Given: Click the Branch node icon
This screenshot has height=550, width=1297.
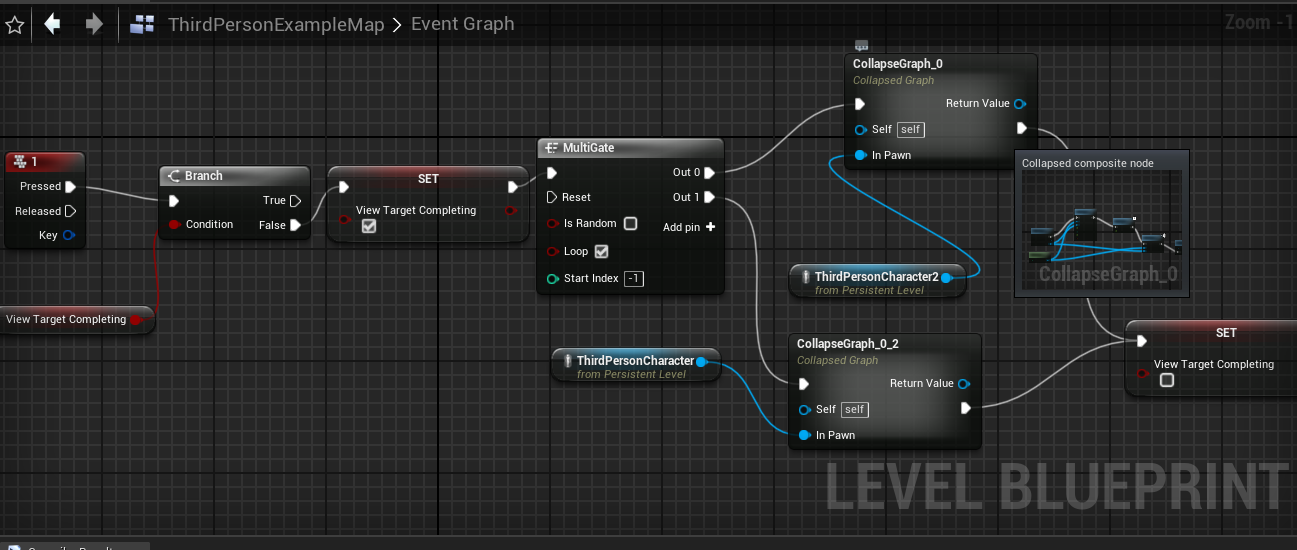Looking at the screenshot, I should (x=173, y=176).
